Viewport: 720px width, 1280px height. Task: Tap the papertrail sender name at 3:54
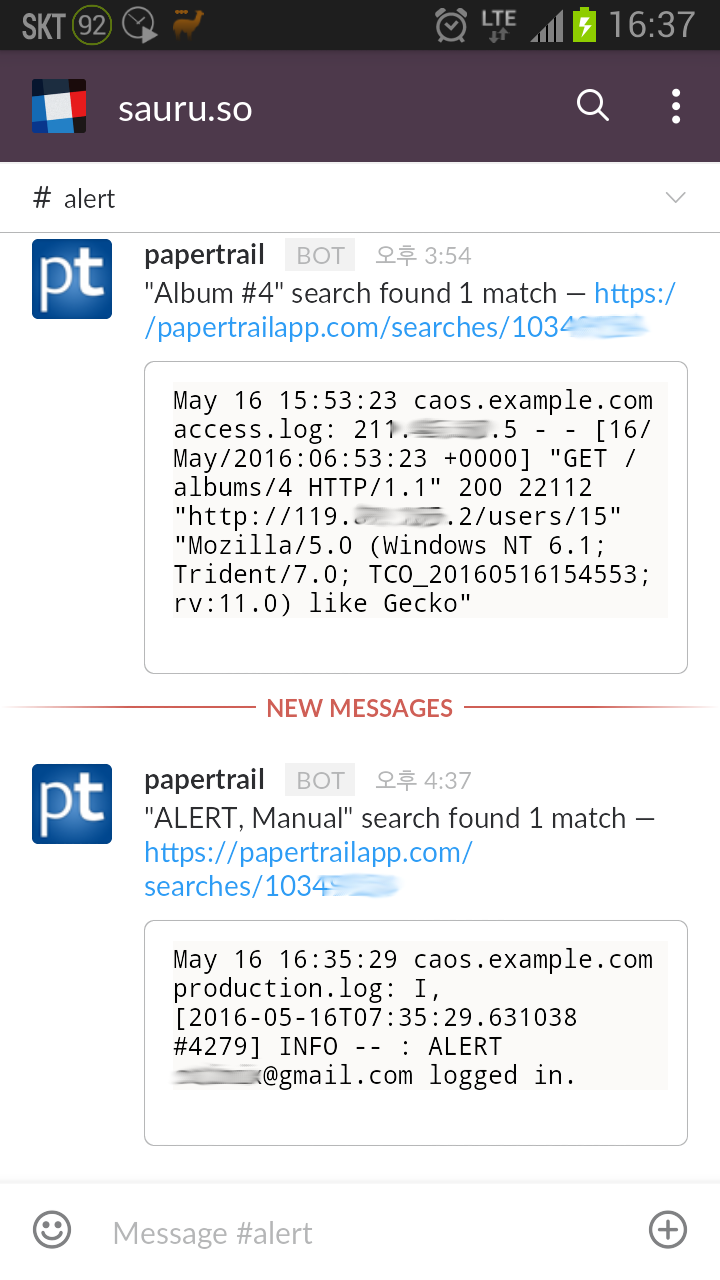click(x=204, y=255)
